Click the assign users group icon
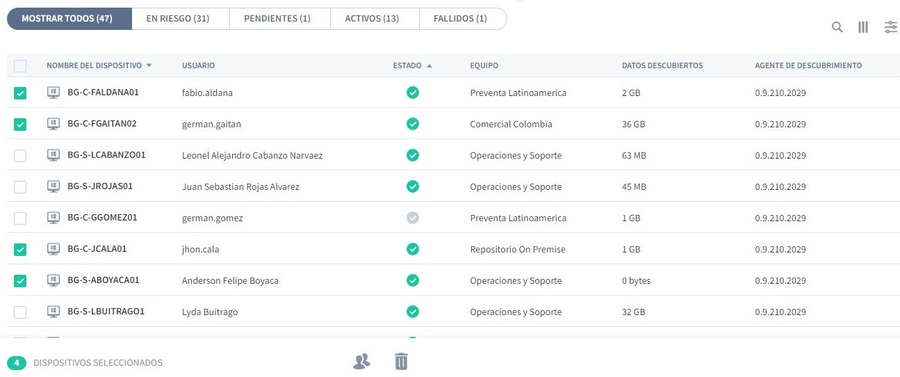The image size is (900, 377). tap(362, 362)
